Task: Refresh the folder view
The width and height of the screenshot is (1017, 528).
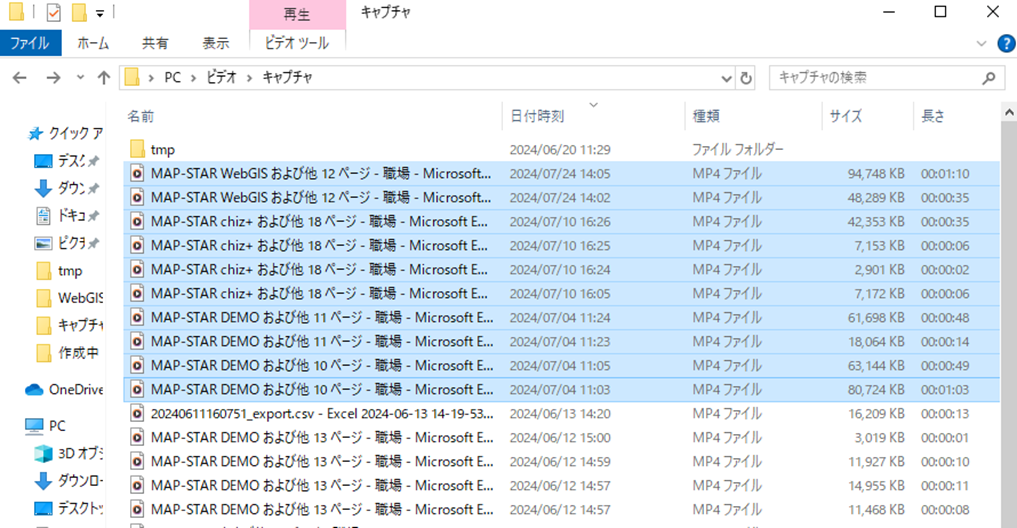Action: click(x=746, y=78)
